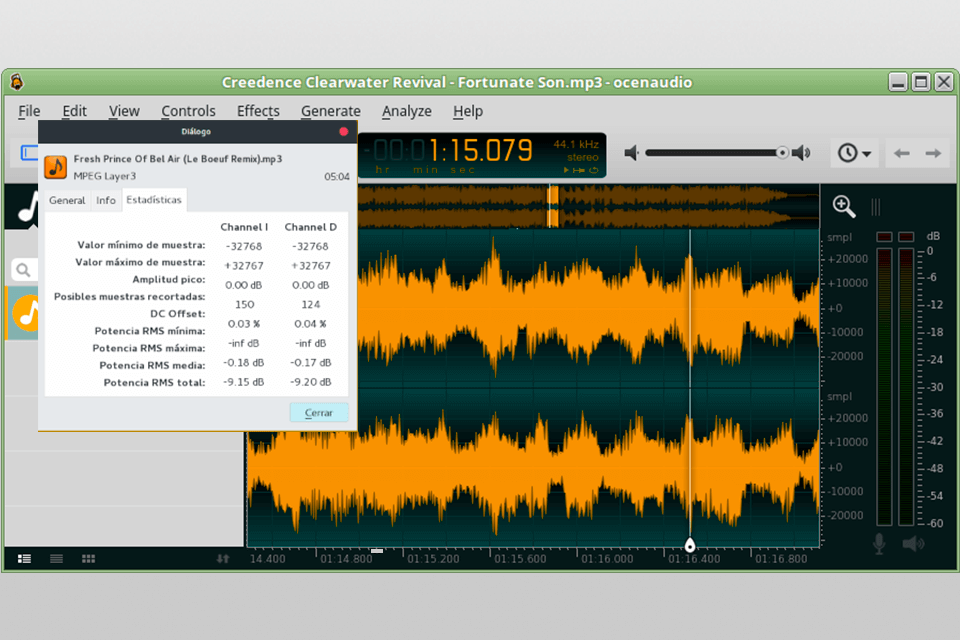This screenshot has width=960, height=640.
Task: Switch to grid thumbnail view mode
Action: 88,558
